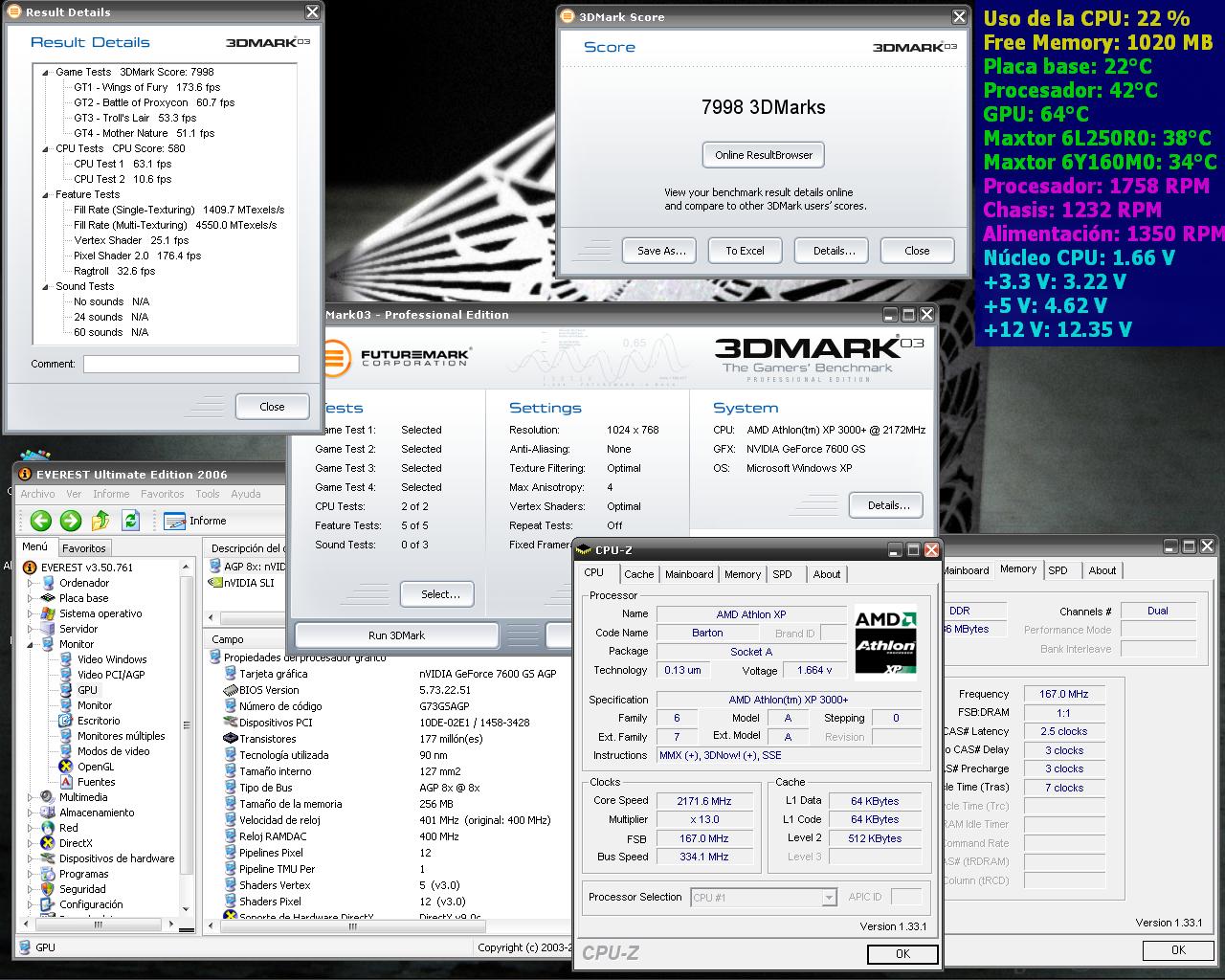Click the green forward arrow in EVEREST

click(71, 521)
